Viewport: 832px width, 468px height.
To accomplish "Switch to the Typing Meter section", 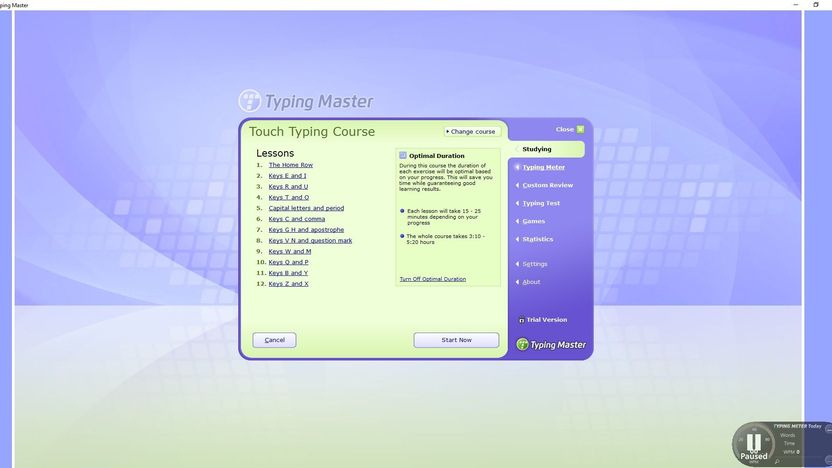I will (543, 167).
